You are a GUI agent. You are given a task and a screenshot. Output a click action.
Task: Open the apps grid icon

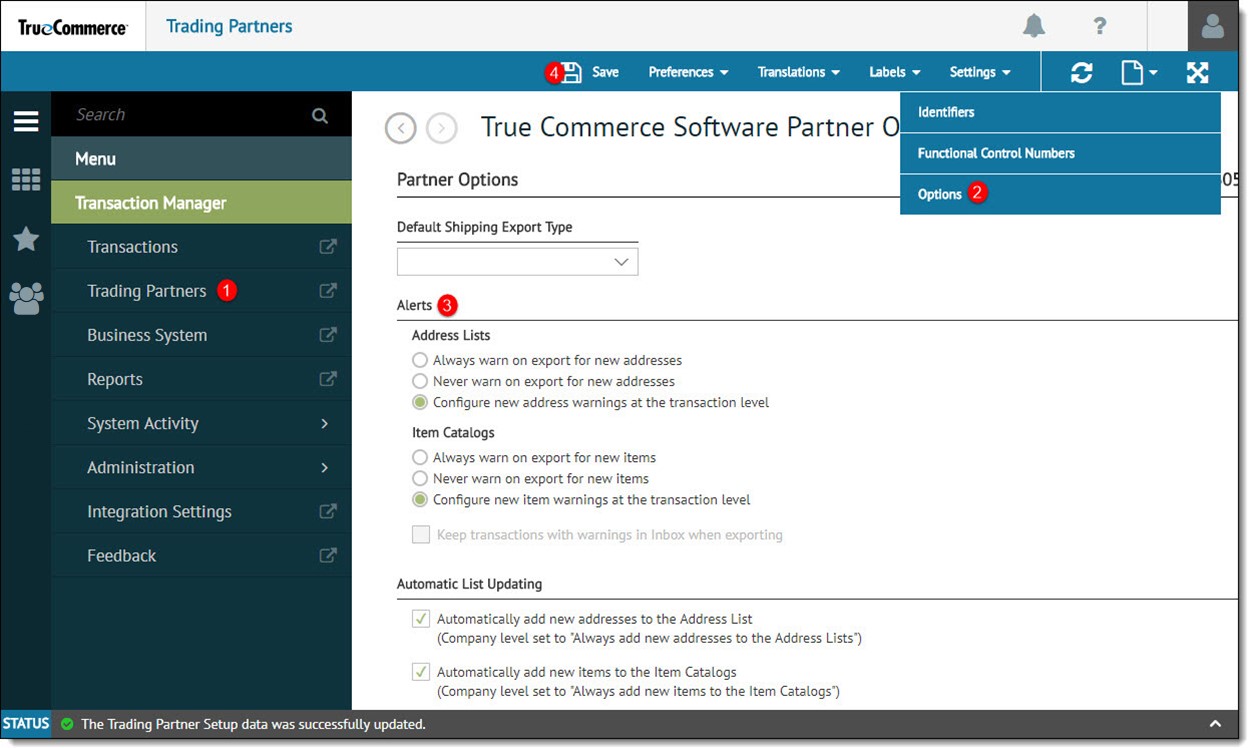coord(26,180)
